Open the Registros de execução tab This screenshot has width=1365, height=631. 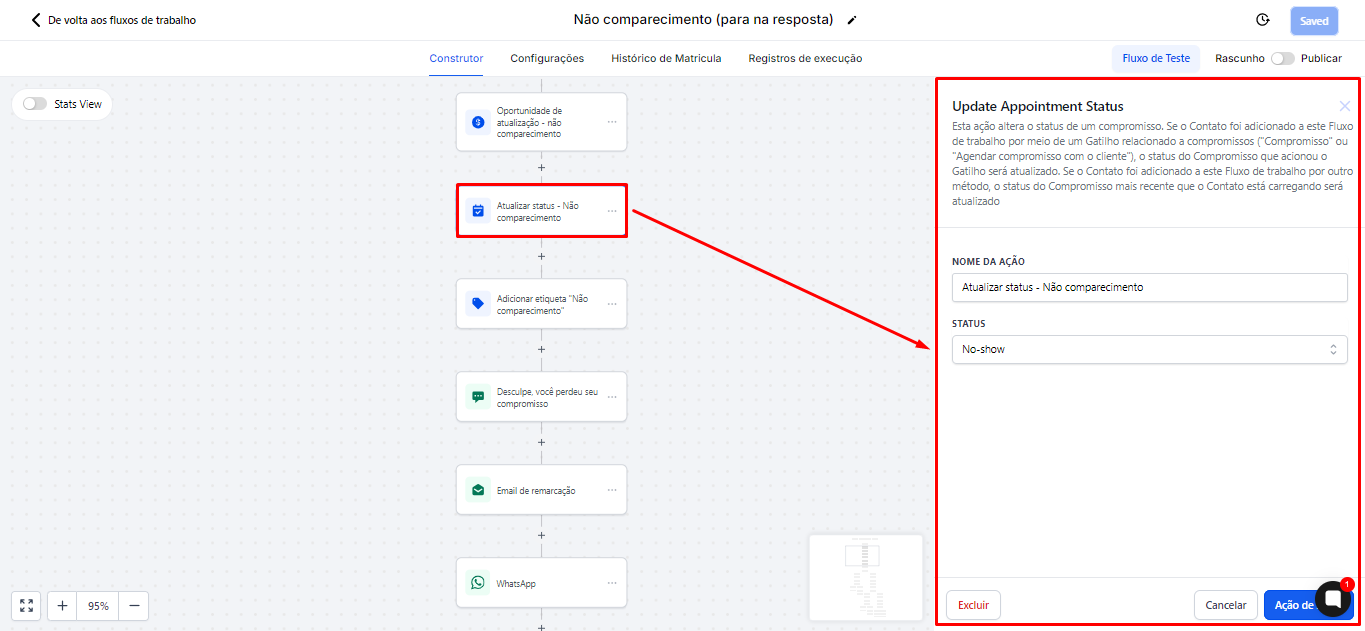(805, 58)
